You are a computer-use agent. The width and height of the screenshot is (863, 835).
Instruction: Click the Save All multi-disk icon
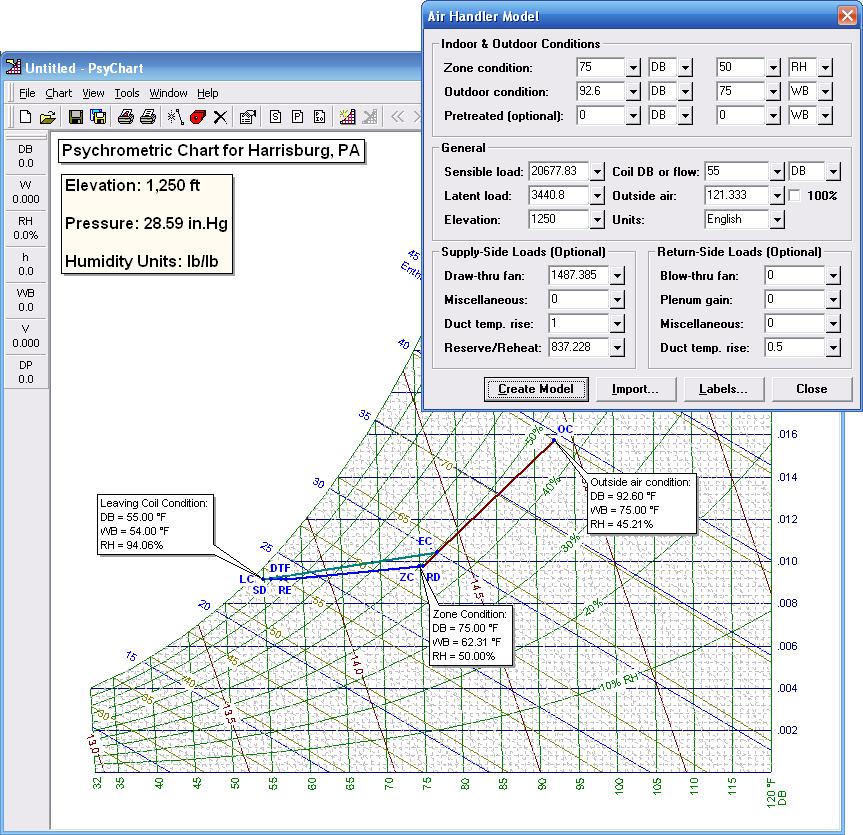98,117
